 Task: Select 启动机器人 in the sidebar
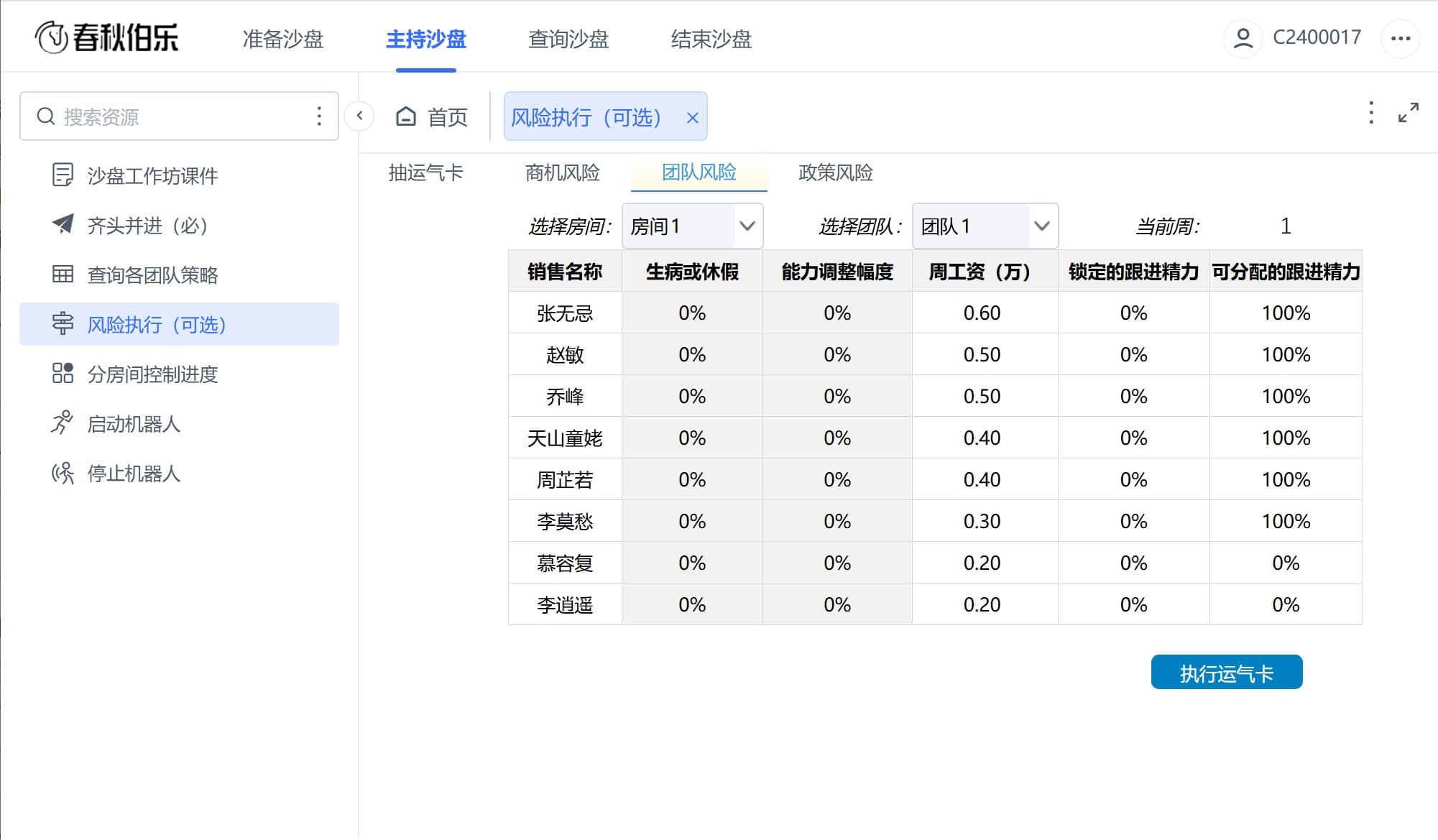click(179, 423)
